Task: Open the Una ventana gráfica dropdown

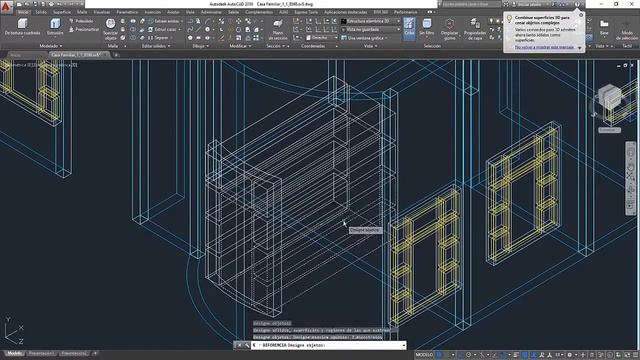Action: point(364,38)
